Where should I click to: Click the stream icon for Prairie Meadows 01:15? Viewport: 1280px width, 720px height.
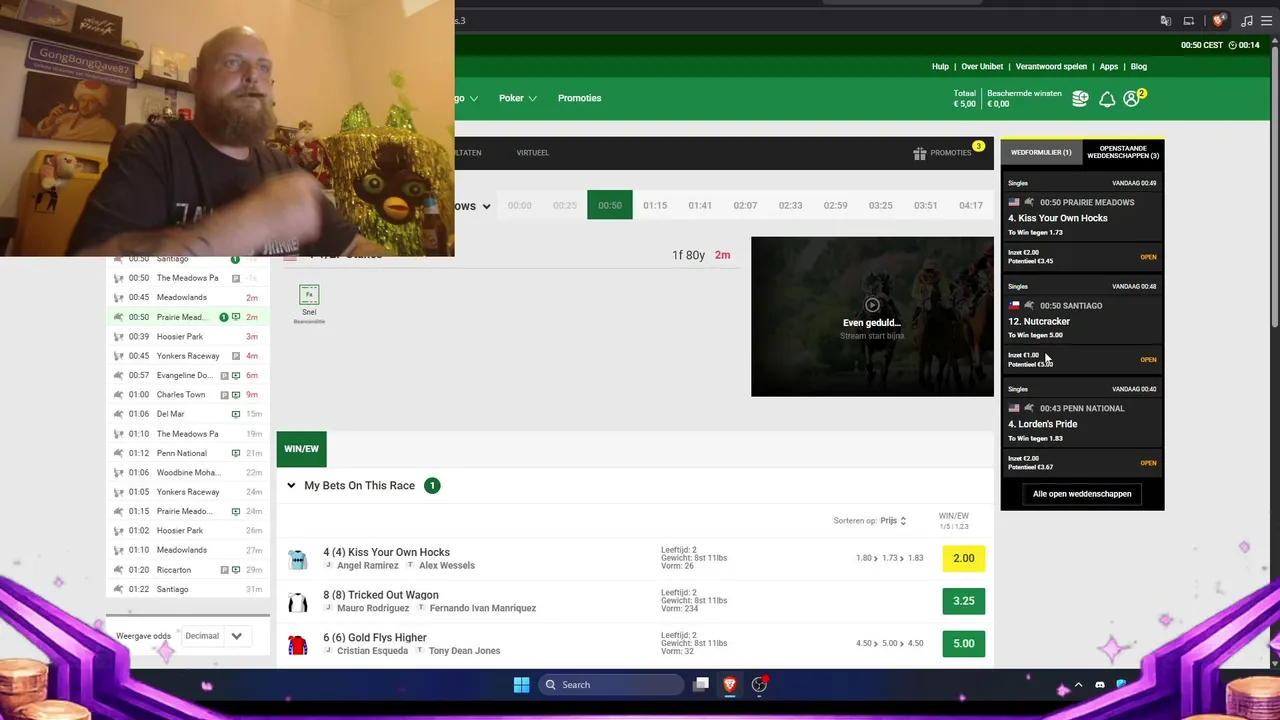click(236, 511)
